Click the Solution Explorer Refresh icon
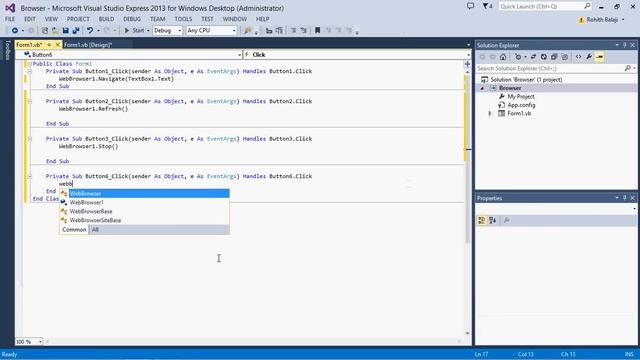This screenshot has width=640, height=360. coord(544,57)
